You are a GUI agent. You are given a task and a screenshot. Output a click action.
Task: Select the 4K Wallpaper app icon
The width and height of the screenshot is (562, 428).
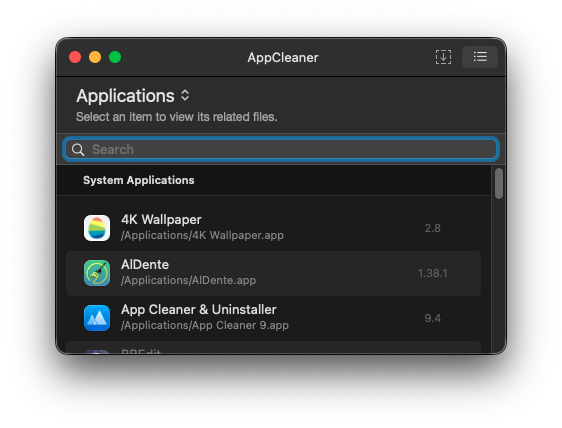(97, 228)
